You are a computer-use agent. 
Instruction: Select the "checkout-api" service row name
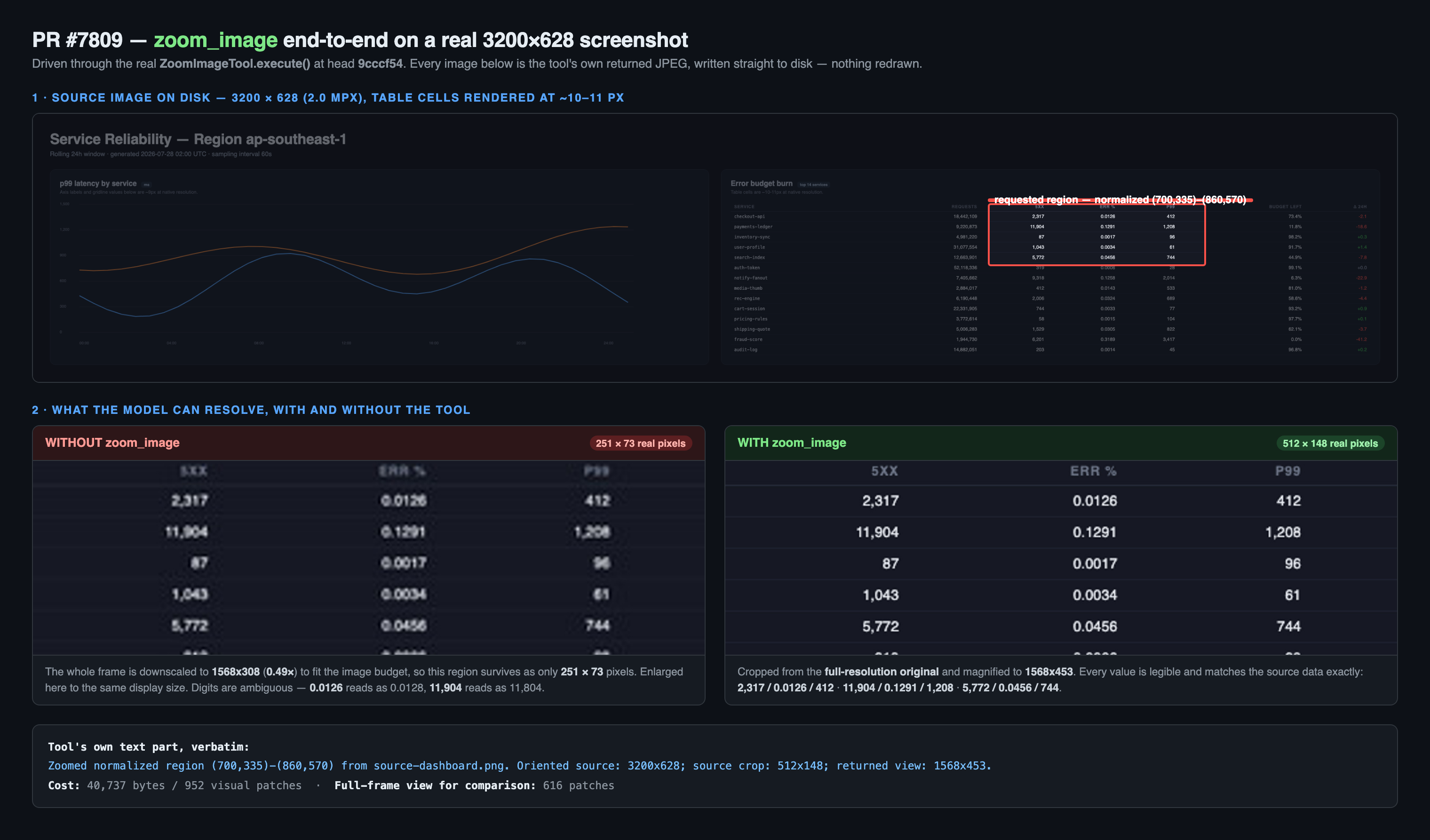pyautogui.click(x=749, y=216)
